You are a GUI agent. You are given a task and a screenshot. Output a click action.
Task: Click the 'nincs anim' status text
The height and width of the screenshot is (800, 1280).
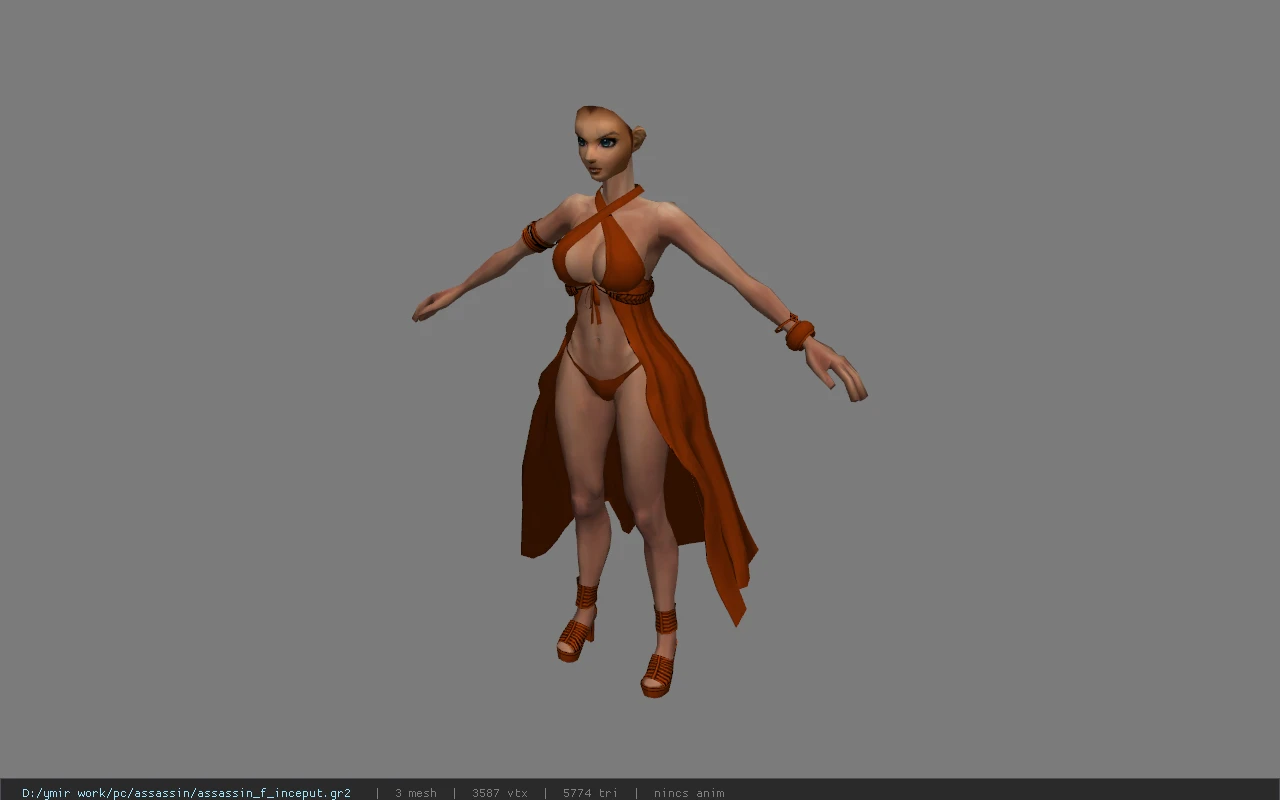click(x=689, y=793)
